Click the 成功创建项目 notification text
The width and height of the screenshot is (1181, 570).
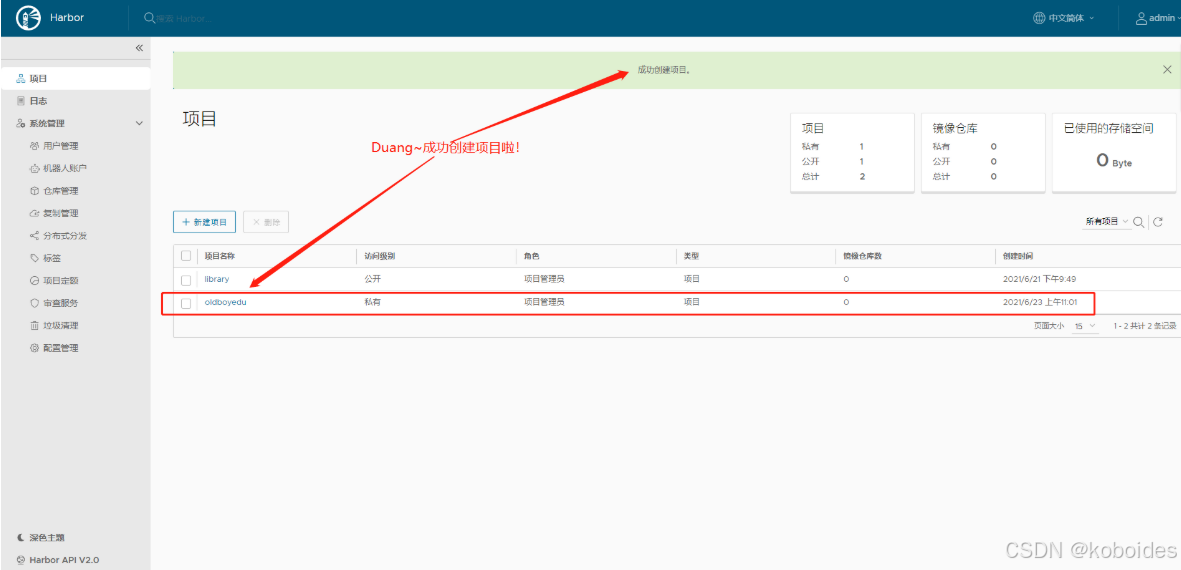[664, 69]
